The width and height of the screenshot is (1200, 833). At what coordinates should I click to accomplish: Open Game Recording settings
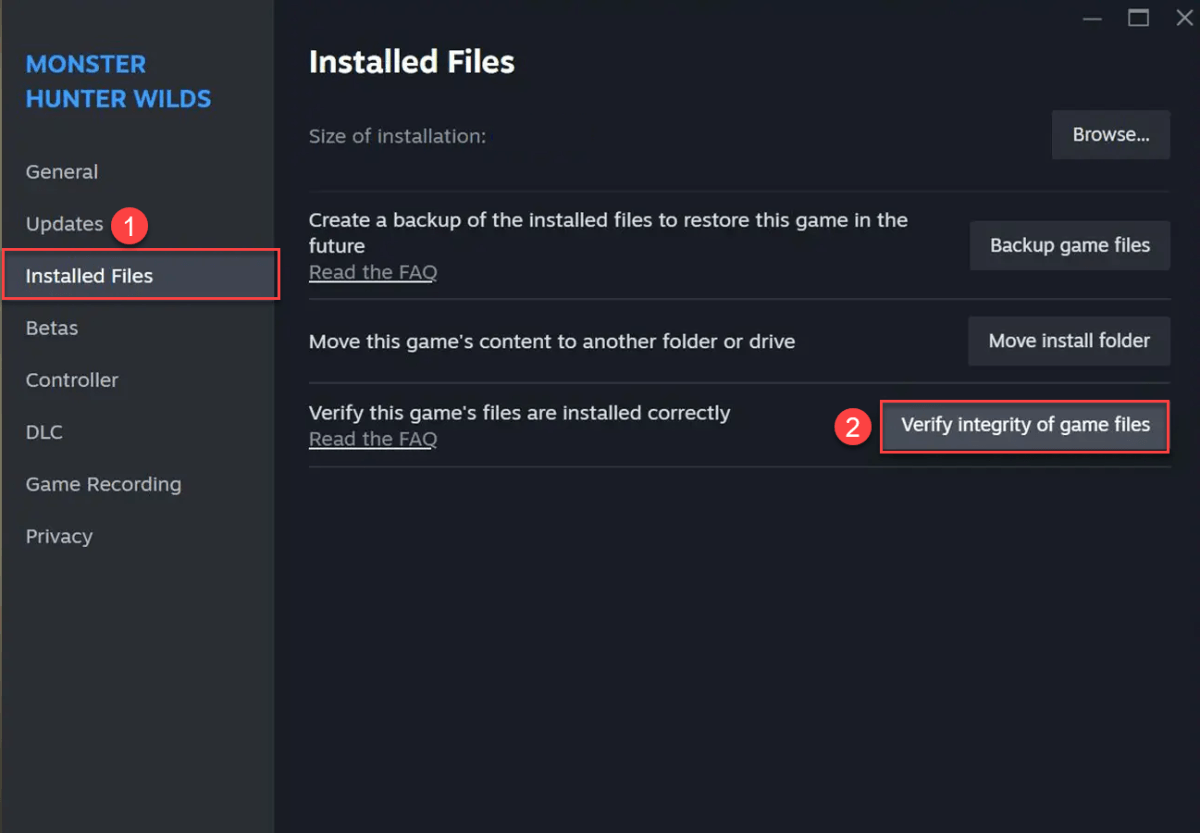[x=103, y=483]
